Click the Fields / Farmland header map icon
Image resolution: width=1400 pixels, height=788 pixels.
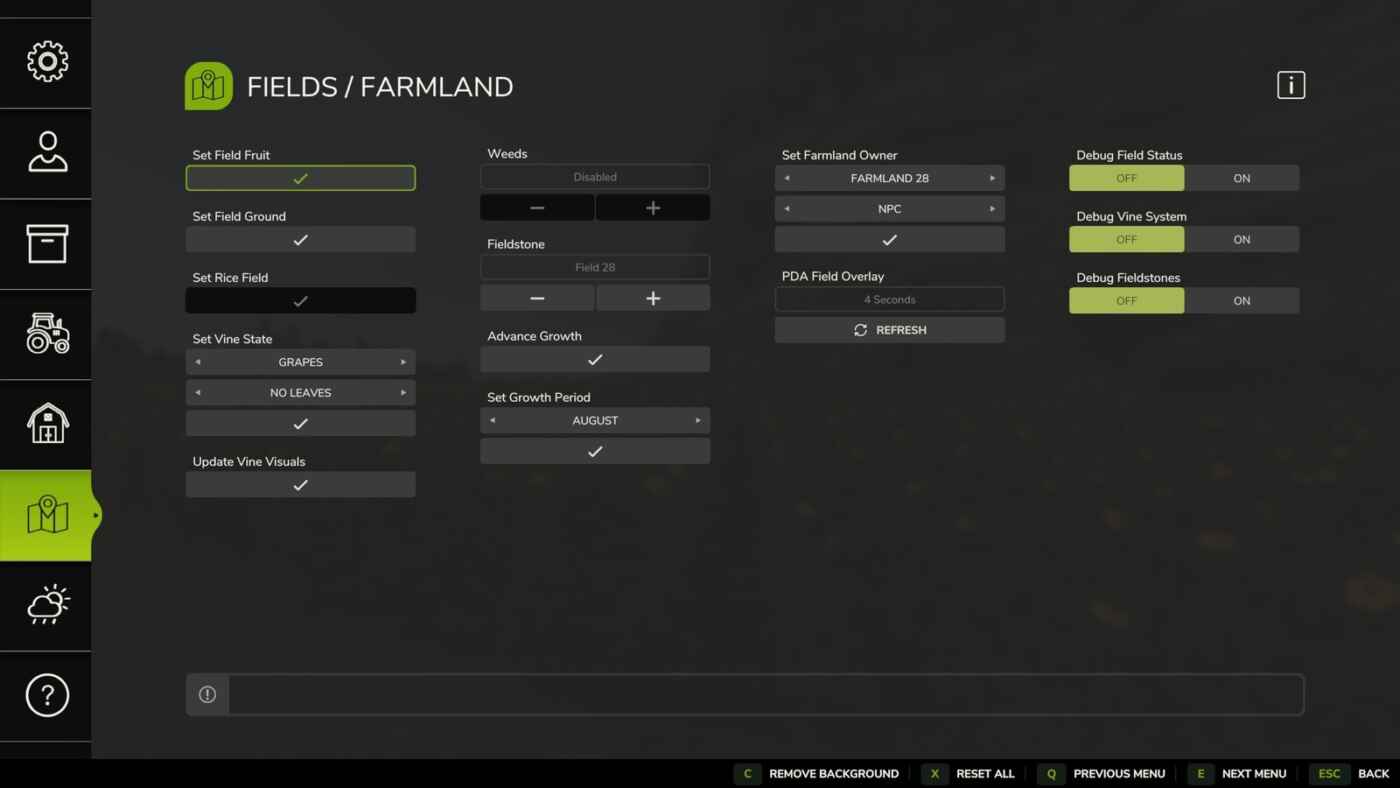209,86
